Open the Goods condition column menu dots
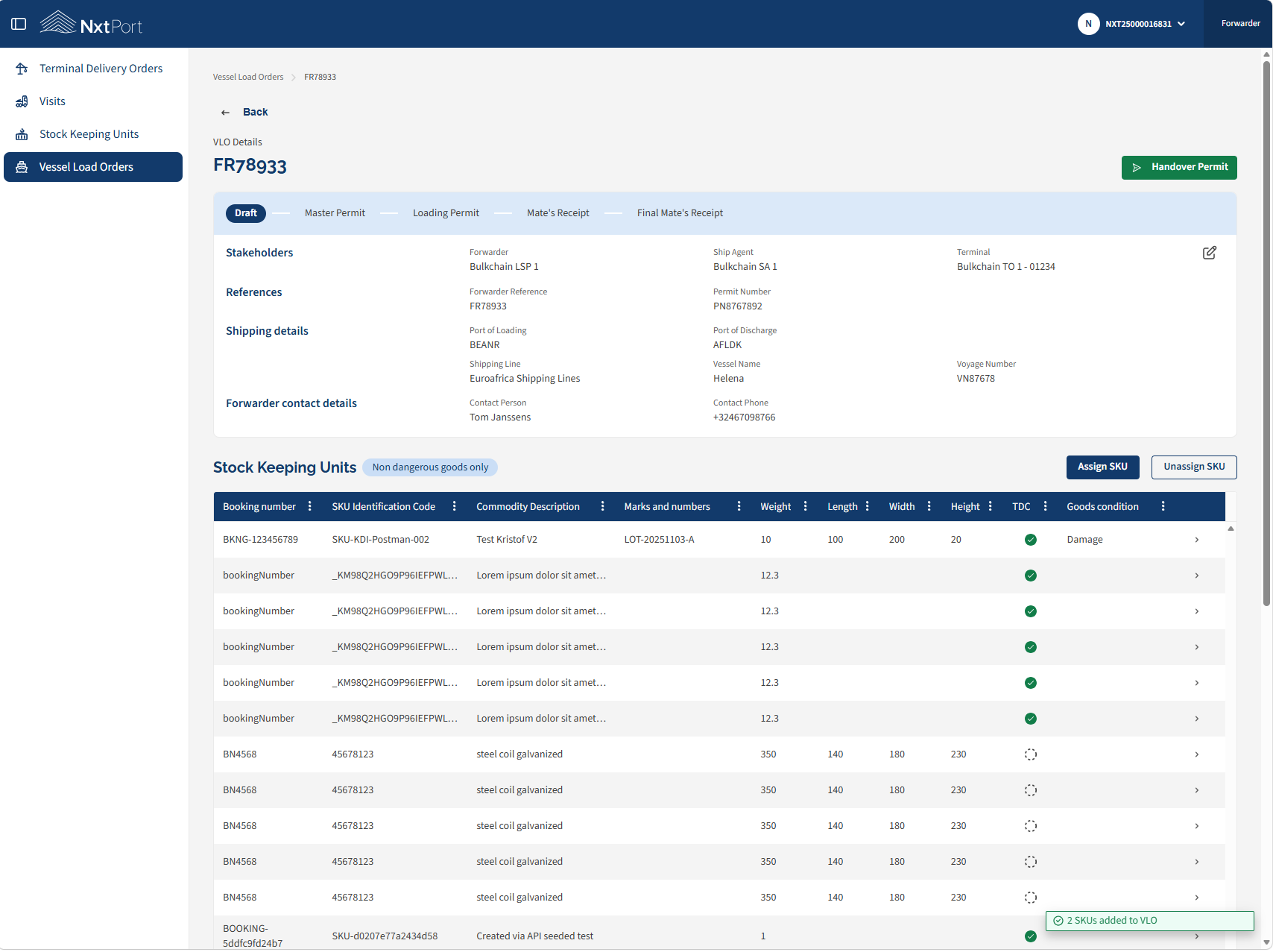 1163,506
